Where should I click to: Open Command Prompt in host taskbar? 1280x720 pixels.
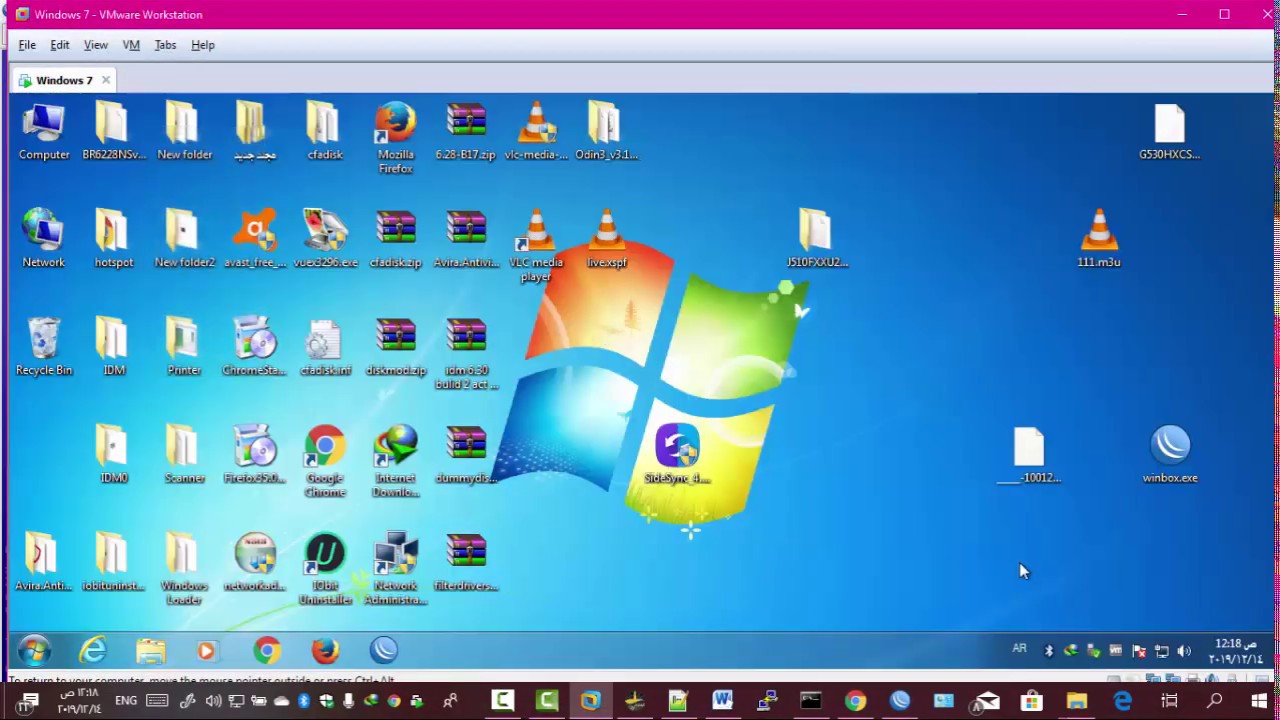pyautogui.click(x=811, y=701)
